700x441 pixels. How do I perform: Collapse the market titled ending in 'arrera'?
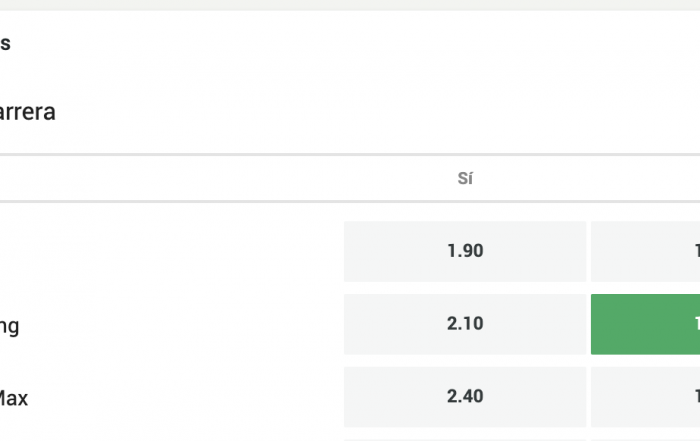[x=27, y=112]
